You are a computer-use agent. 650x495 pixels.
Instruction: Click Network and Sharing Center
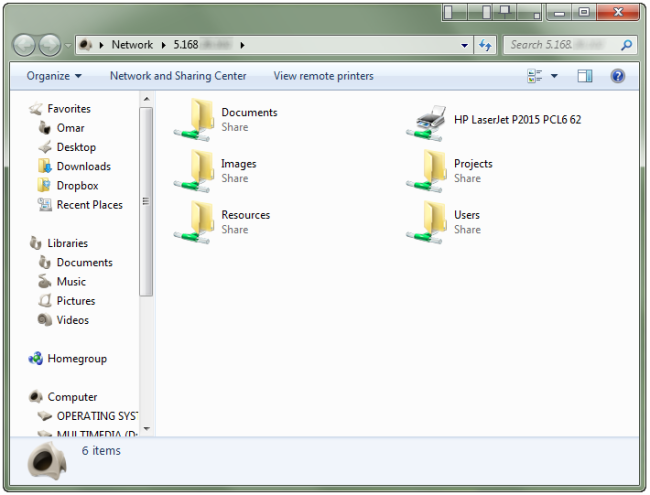pyautogui.click(x=178, y=76)
